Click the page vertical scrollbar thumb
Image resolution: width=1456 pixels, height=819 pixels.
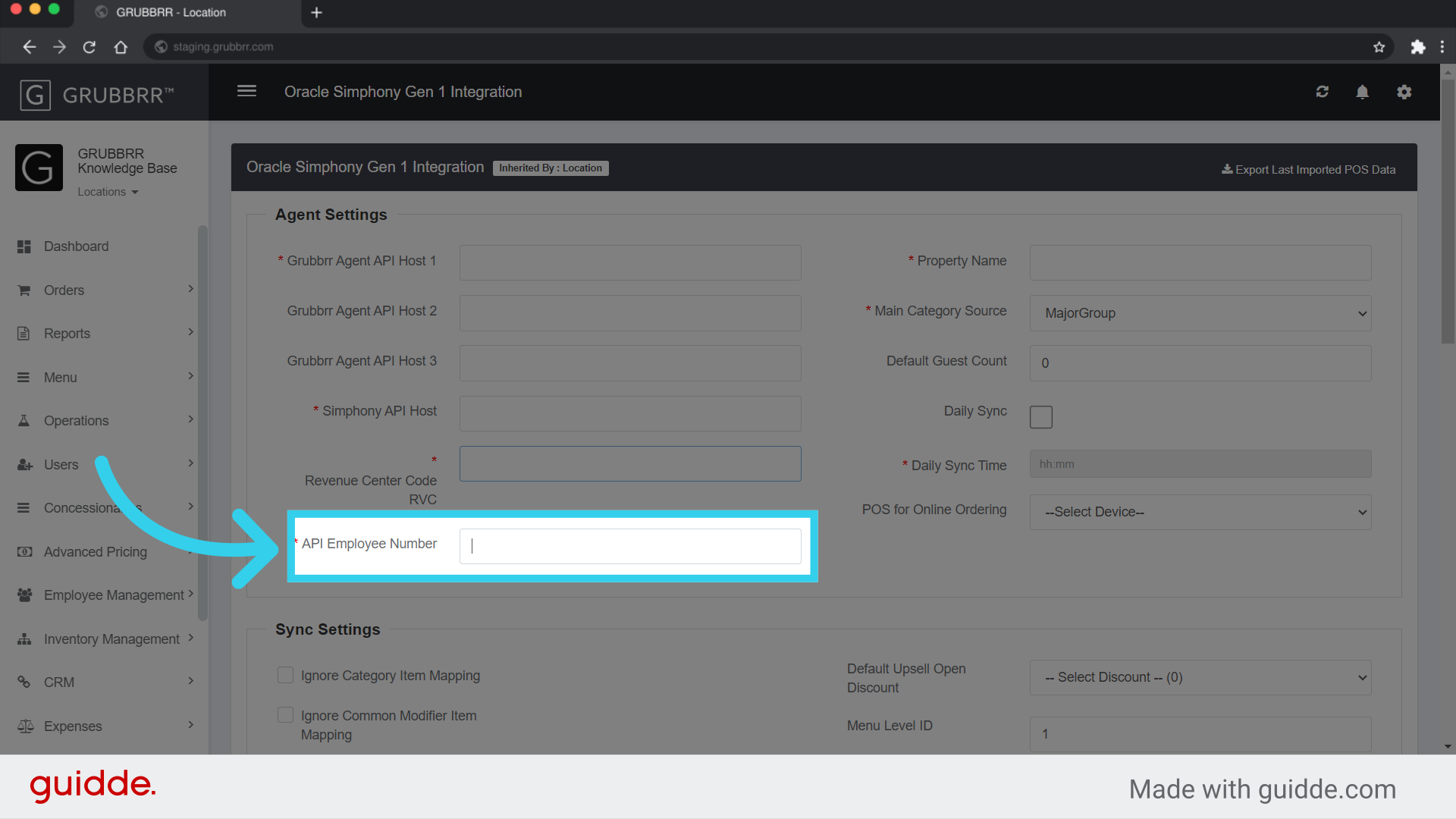pos(1448,212)
